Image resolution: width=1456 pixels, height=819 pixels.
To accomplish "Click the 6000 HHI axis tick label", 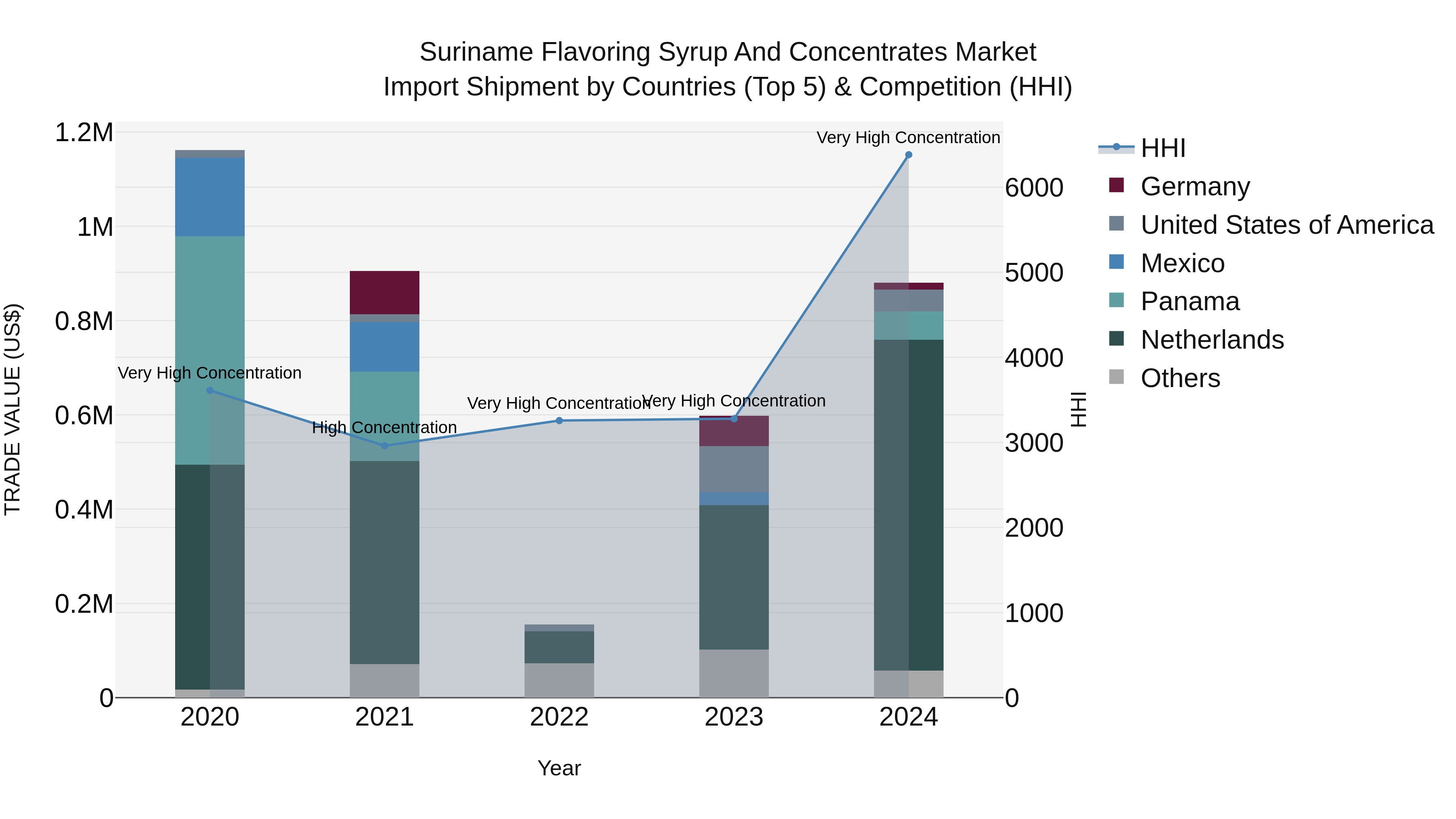I will (x=1034, y=188).
